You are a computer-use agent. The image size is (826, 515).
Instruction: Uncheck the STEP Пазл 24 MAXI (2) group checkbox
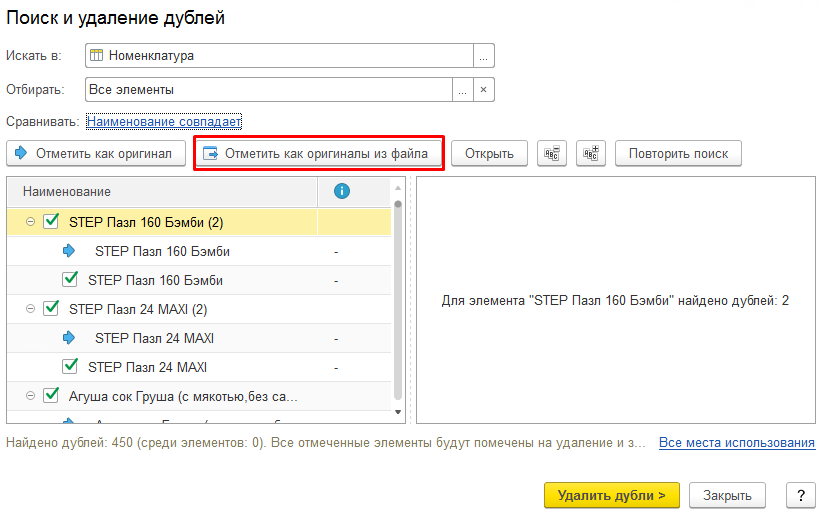tap(51, 309)
